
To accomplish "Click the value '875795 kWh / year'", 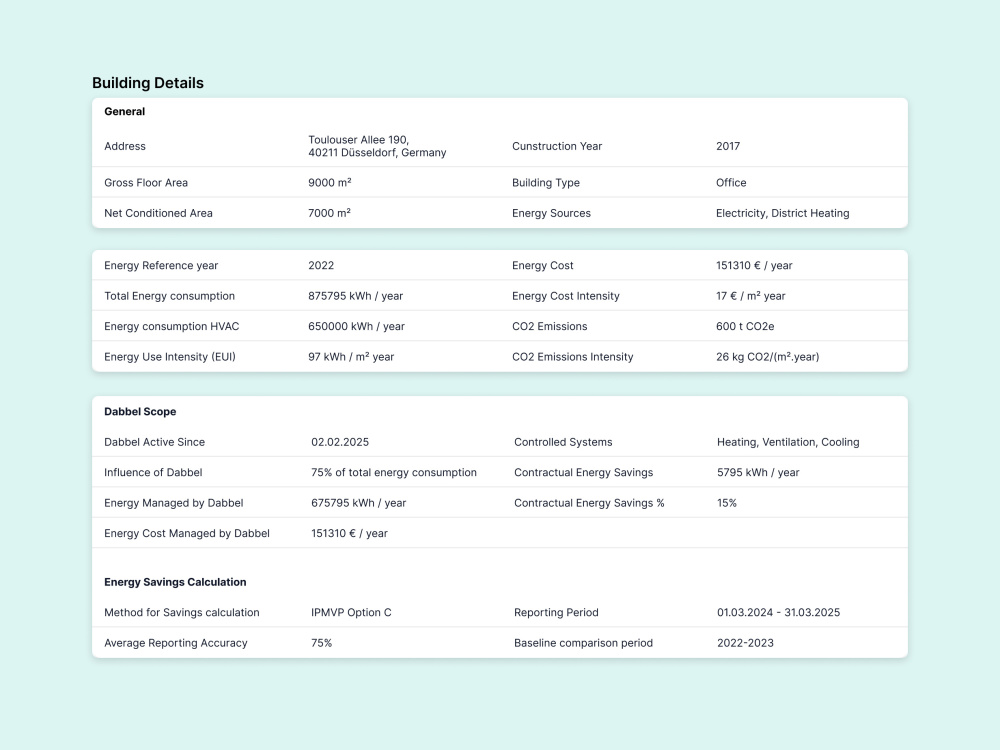I will pos(355,296).
